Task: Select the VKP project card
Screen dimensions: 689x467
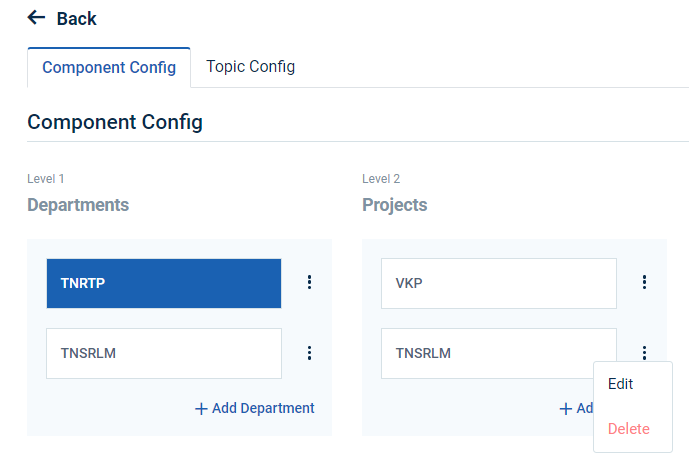Action: [499, 283]
